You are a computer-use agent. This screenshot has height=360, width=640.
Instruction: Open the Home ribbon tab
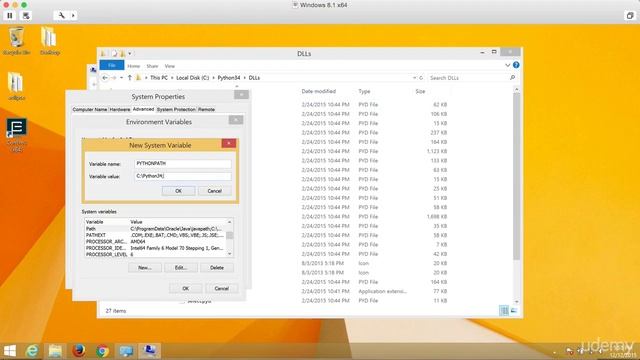pos(133,66)
